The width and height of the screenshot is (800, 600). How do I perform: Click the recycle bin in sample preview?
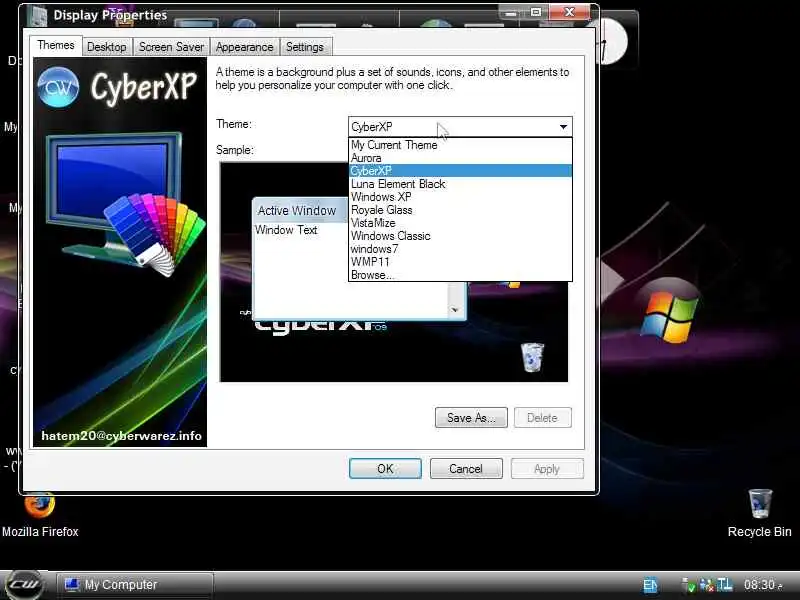[x=532, y=357]
